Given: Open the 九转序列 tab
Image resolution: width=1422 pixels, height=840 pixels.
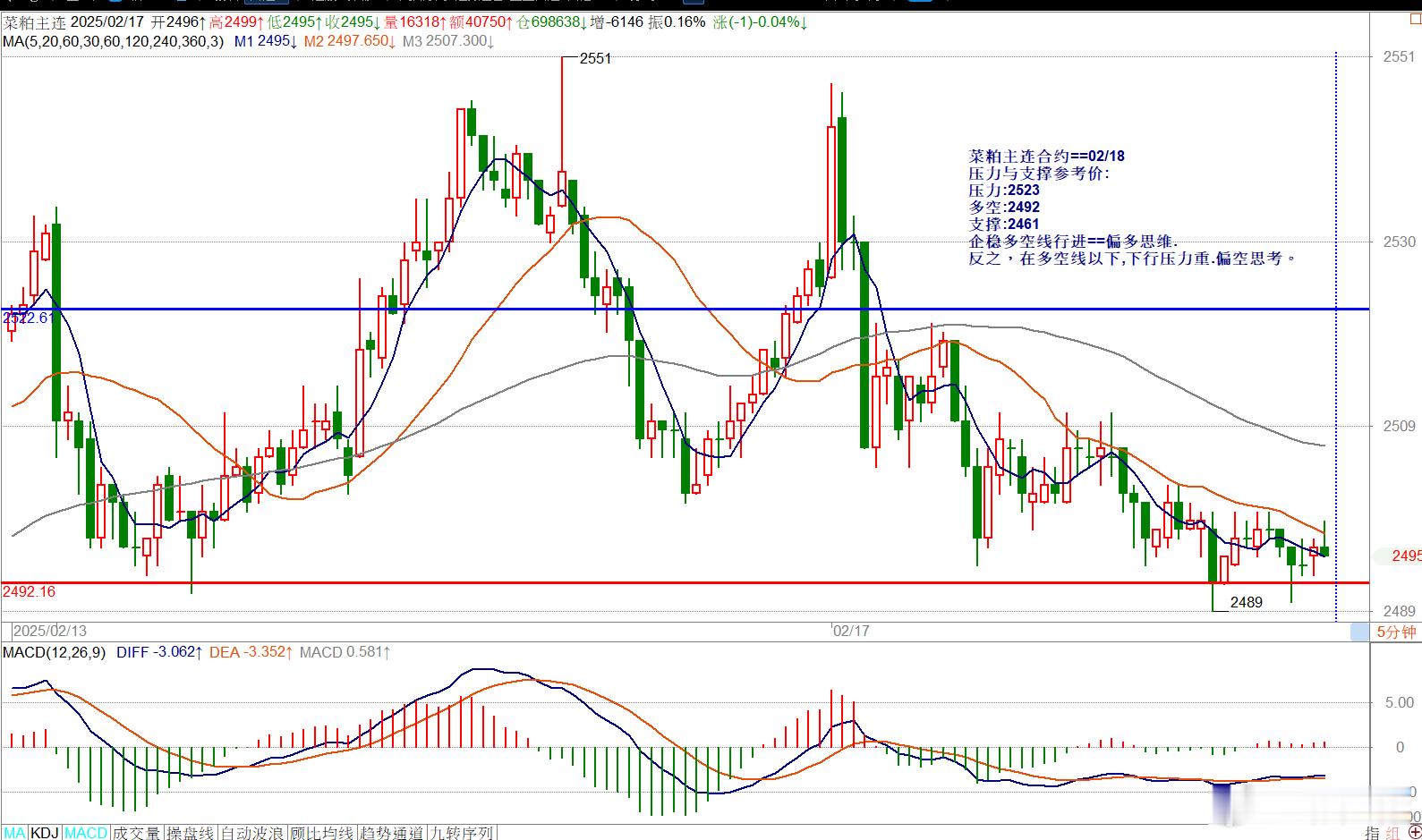Looking at the screenshot, I should 461,833.
